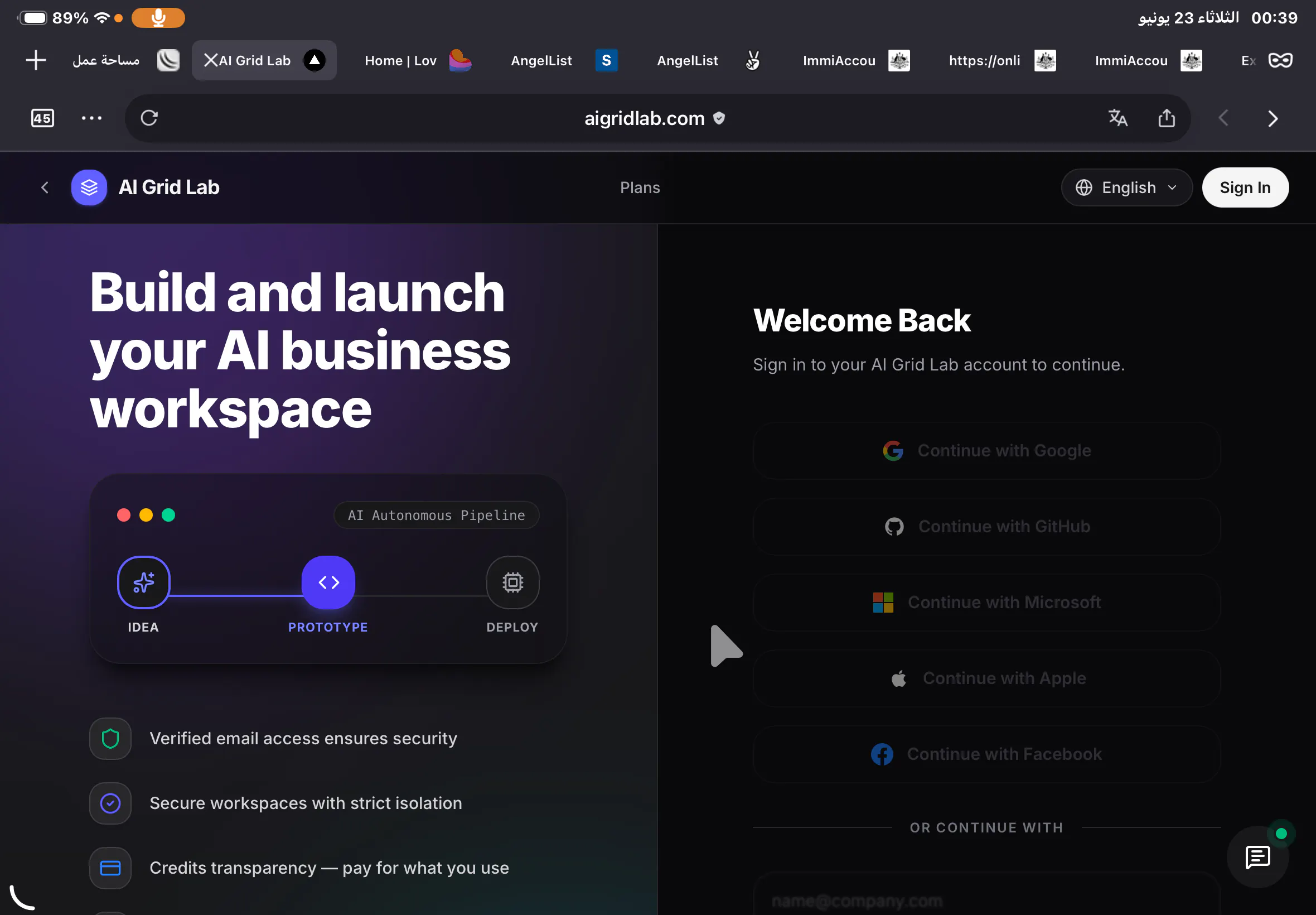Image resolution: width=1316 pixels, height=915 pixels.
Task: Continue with GitHub sign-in
Action: coord(986,526)
